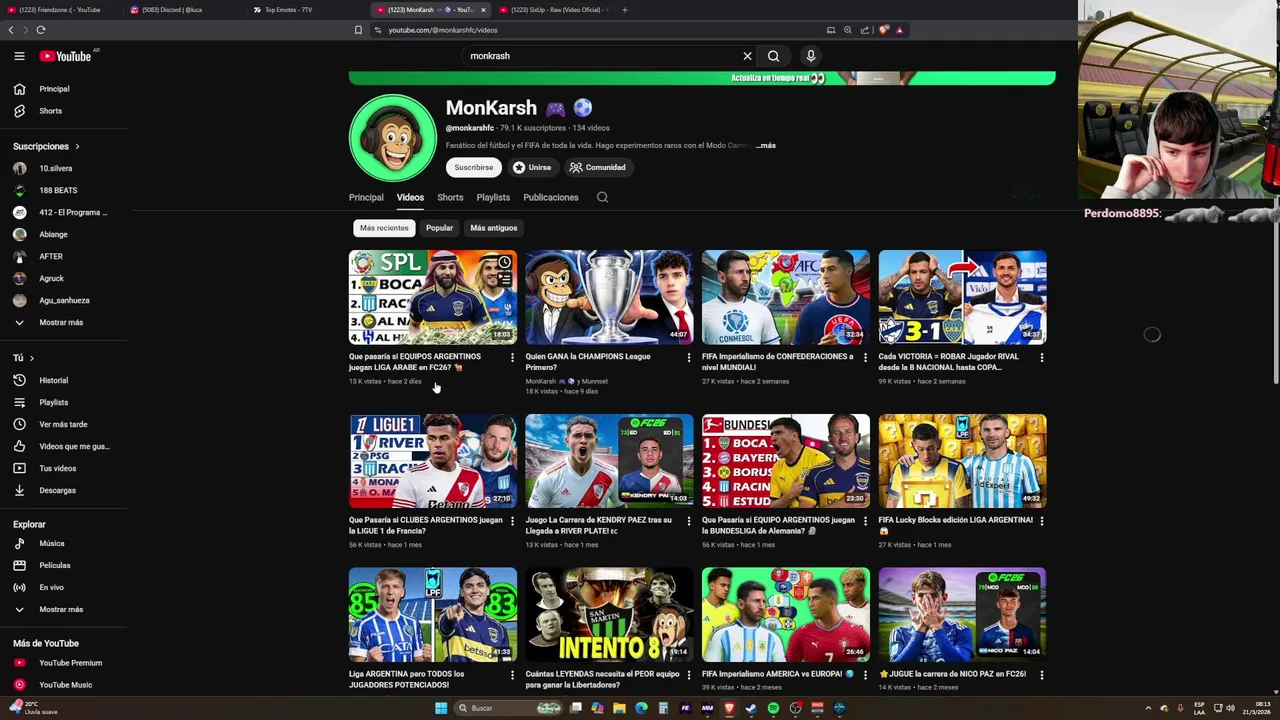
Task: Open the LIGUE 1 River video thumbnail
Action: coord(432,461)
